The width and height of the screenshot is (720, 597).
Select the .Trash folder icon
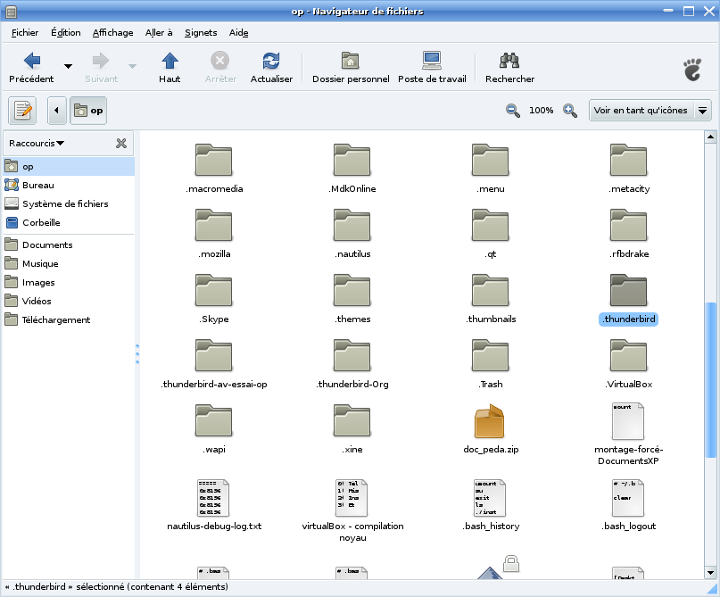click(490, 356)
